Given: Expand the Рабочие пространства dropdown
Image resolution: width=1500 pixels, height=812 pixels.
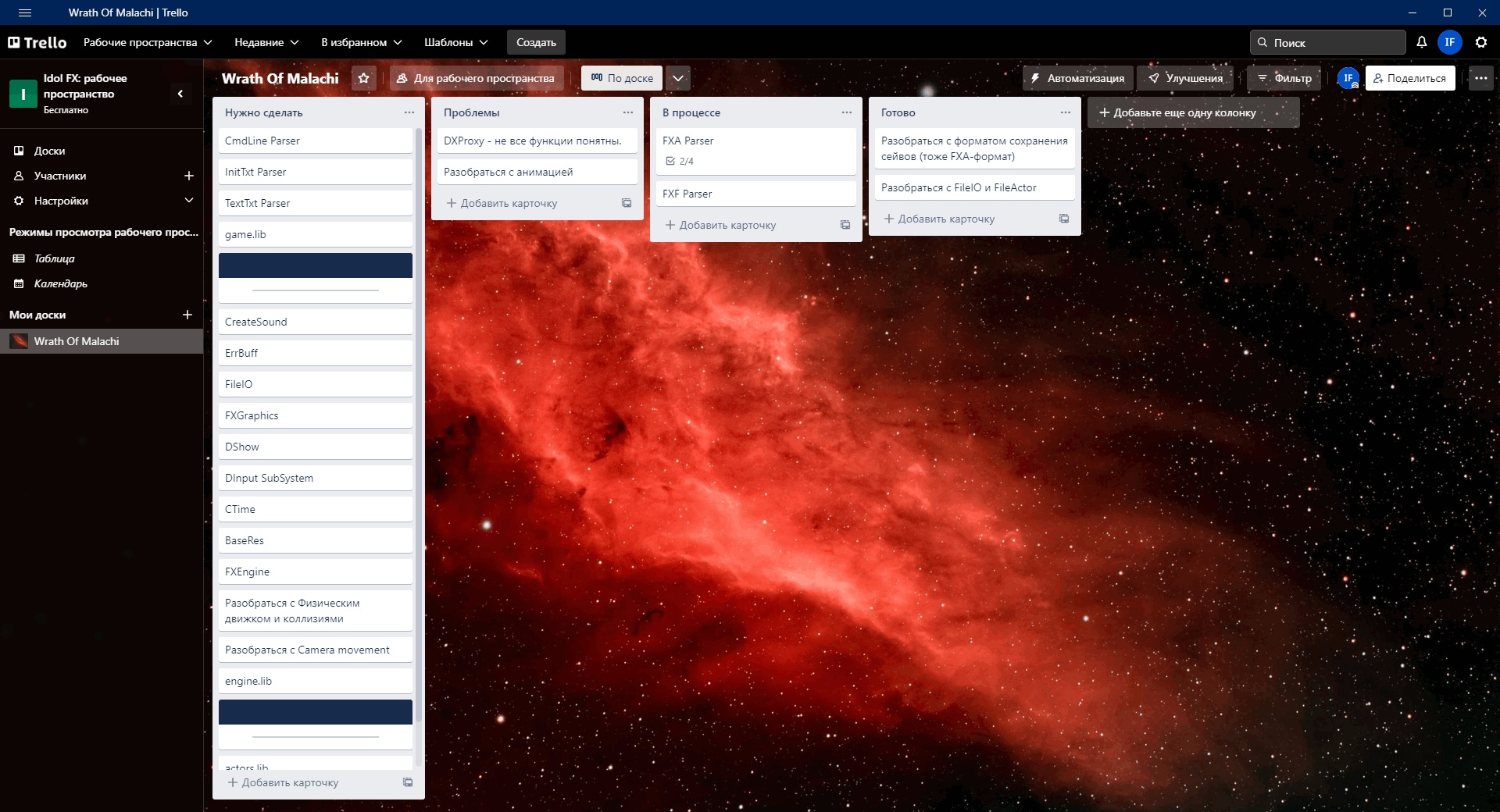Looking at the screenshot, I should (x=148, y=42).
